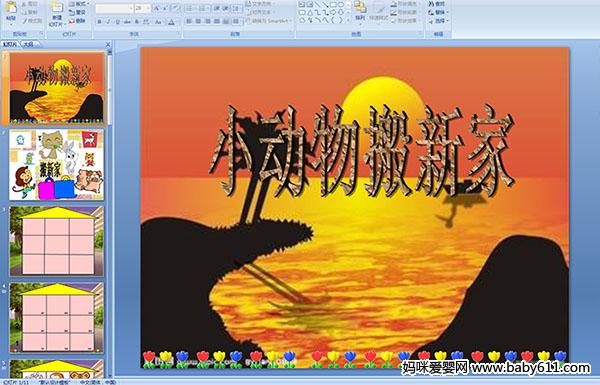
Task: Select the Format Painter tool
Action: click(x=32, y=21)
